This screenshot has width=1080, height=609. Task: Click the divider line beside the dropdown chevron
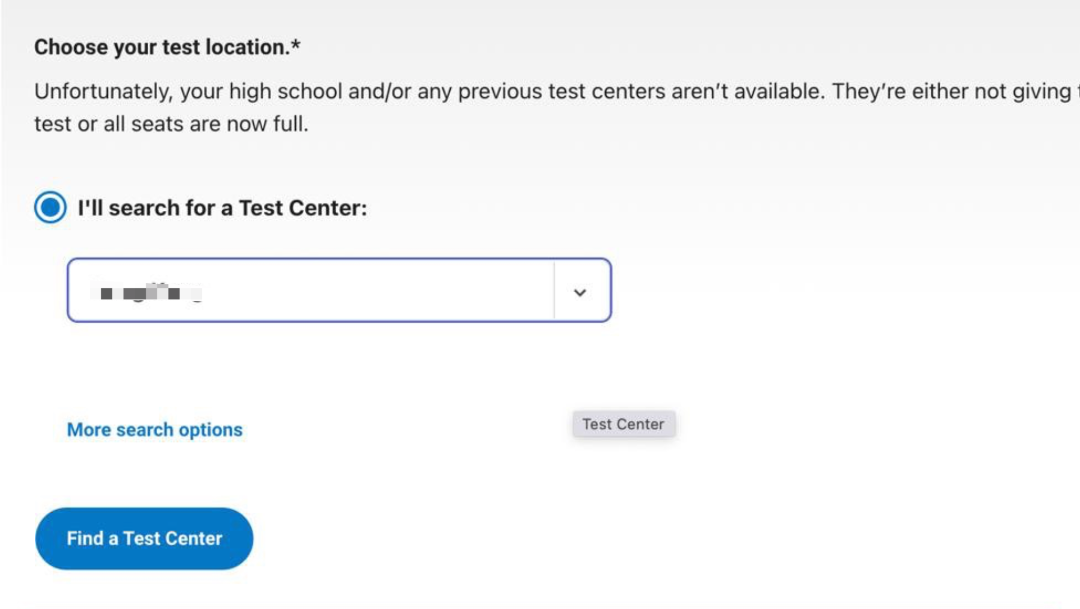pyautogui.click(x=554, y=290)
